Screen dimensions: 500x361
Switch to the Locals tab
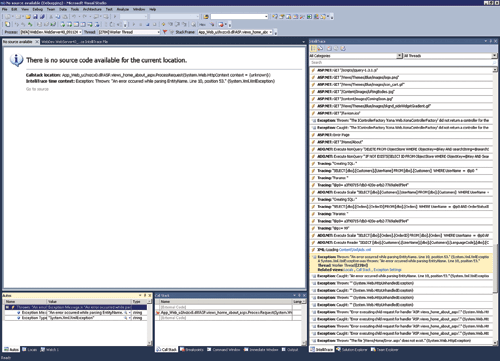30,350
